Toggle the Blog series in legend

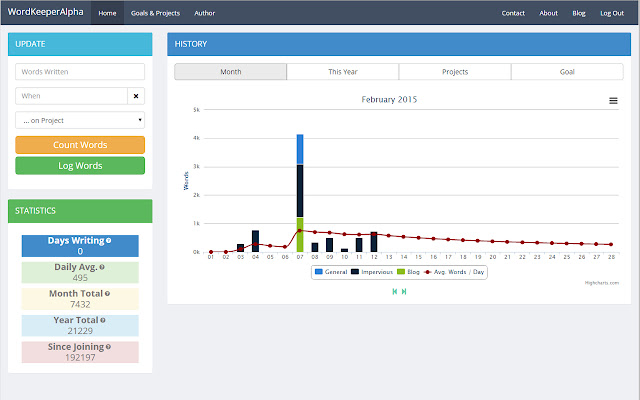tap(409, 272)
